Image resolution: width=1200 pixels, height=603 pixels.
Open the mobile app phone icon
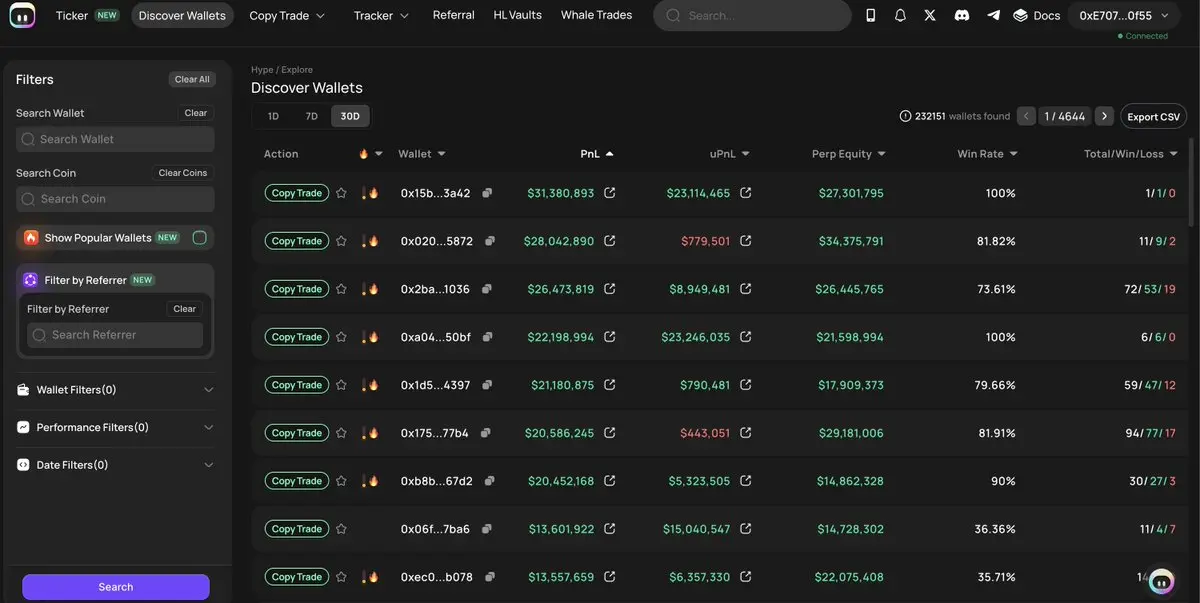(x=870, y=16)
